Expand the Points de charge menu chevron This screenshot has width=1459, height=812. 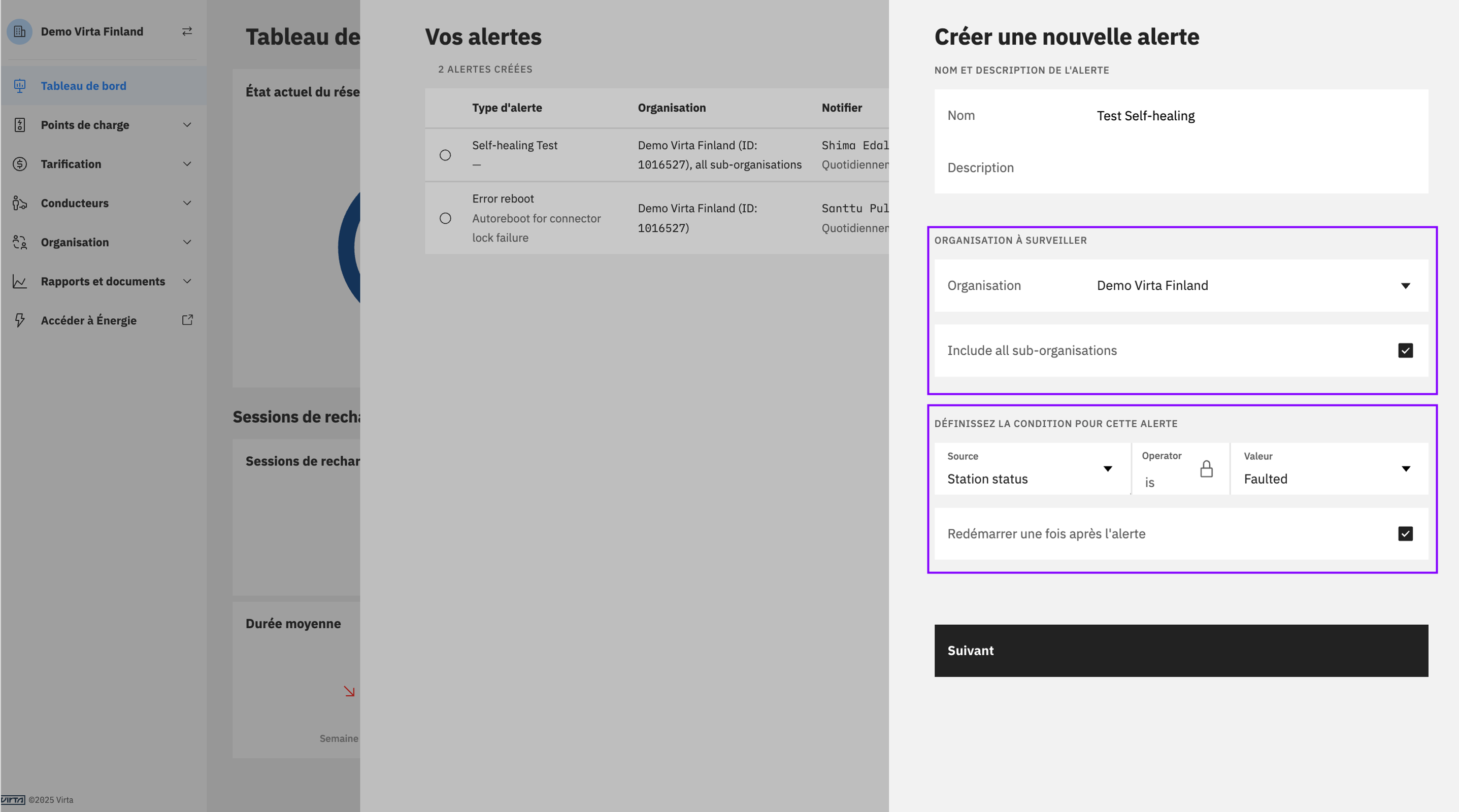point(187,124)
